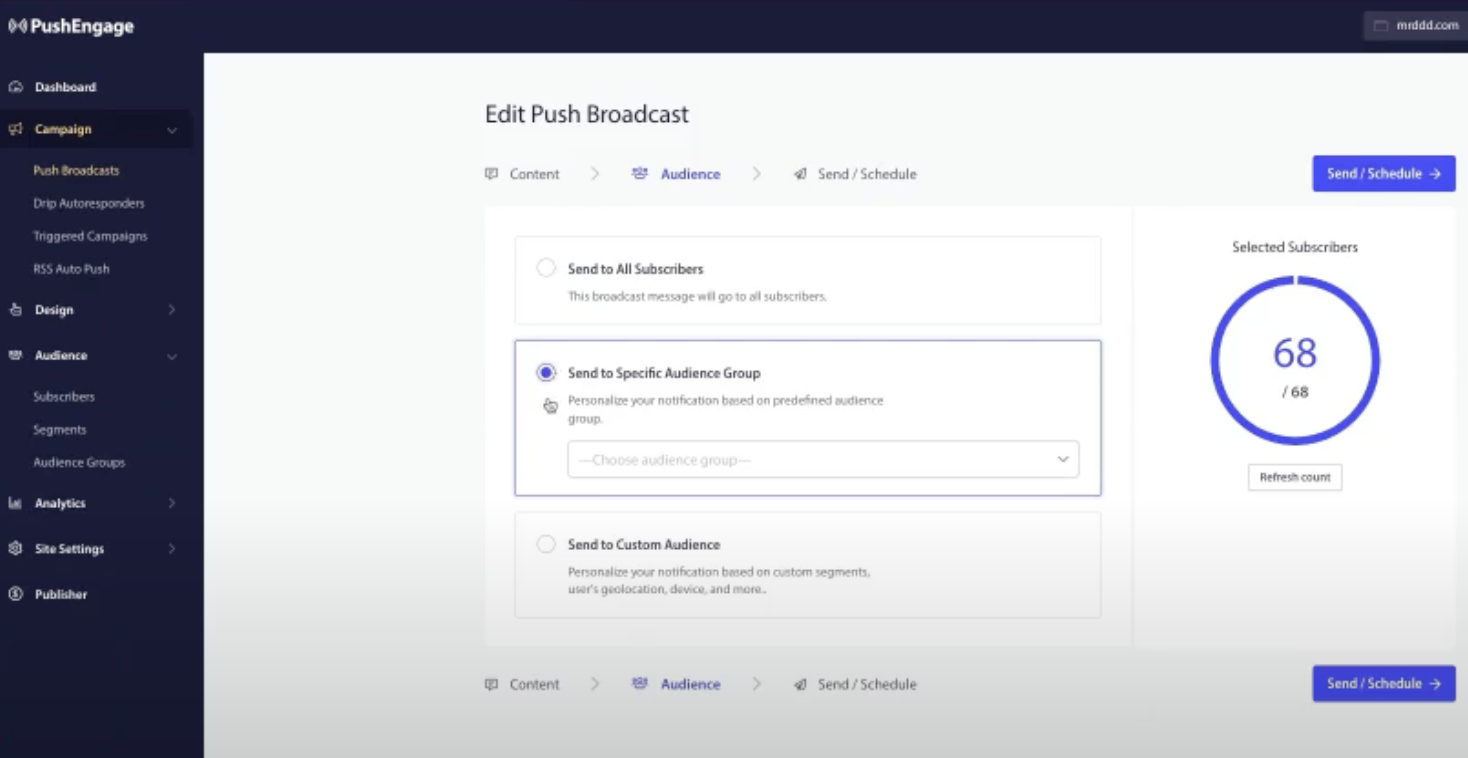The width and height of the screenshot is (1468, 758).
Task: Click the Send / Schedule button
Action: 1383,173
